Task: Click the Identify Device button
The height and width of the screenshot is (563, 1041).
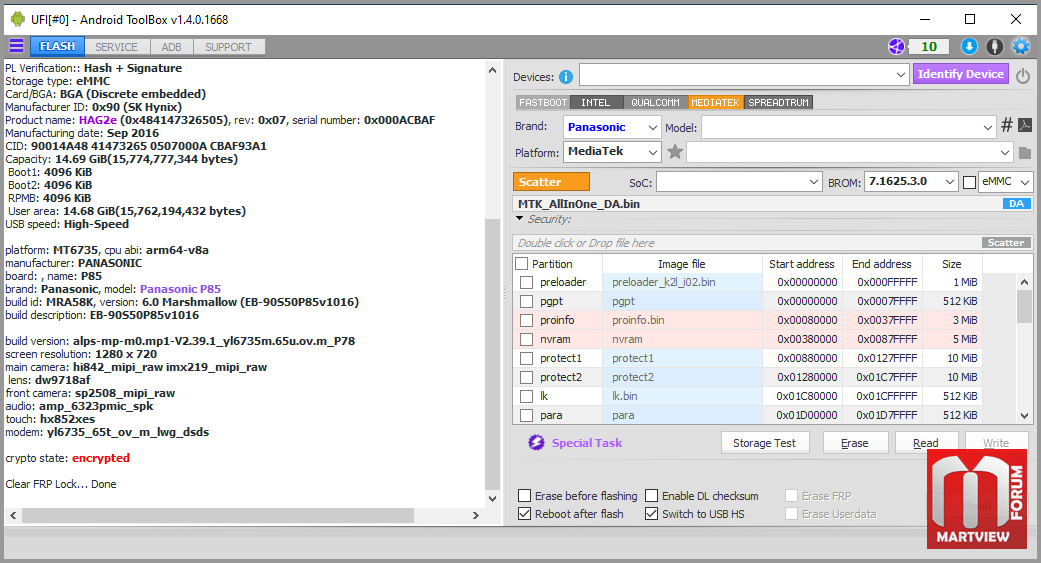Action: [x=961, y=74]
